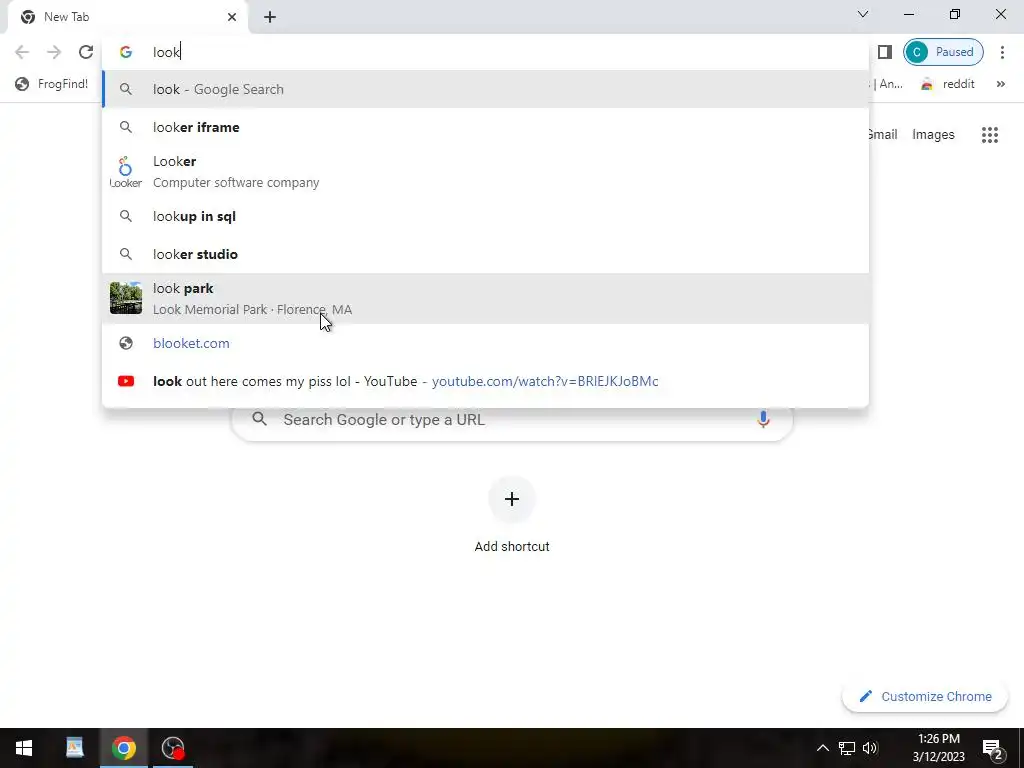
Task: Click the Add shortcut plus icon
Action: click(x=512, y=500)
